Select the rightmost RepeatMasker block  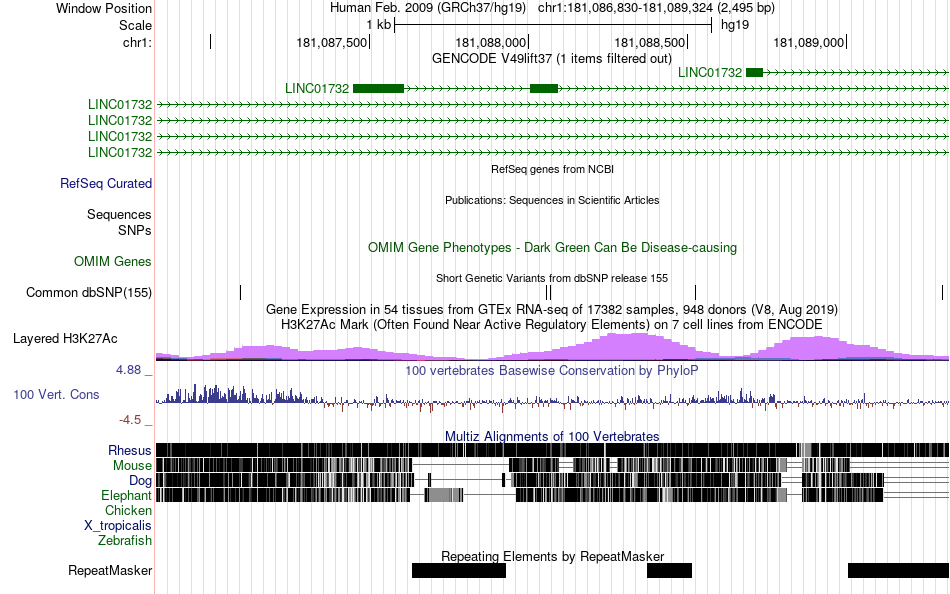click(899, 570)
